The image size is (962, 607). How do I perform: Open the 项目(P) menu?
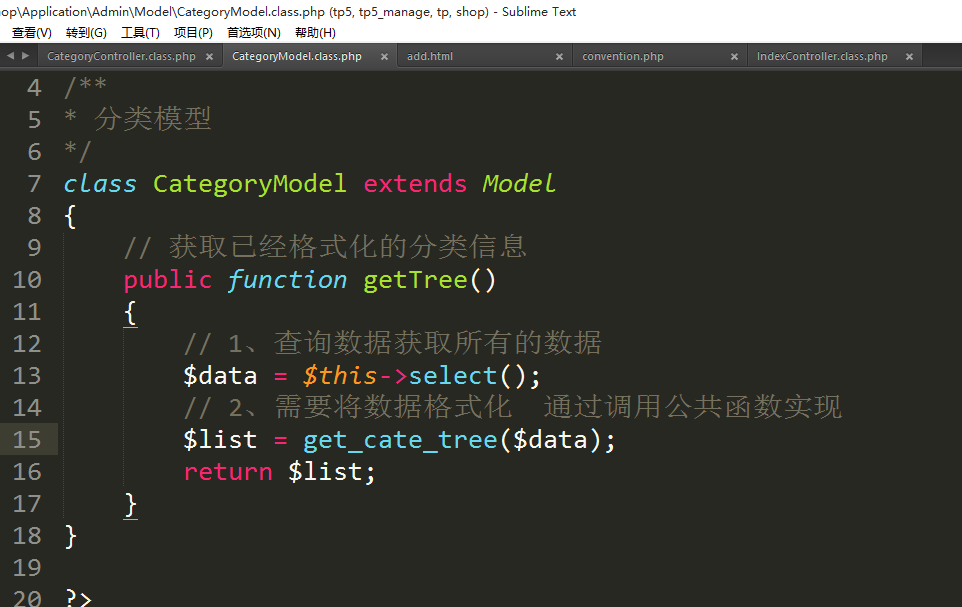pyautogui.click(x=193, y=33)
